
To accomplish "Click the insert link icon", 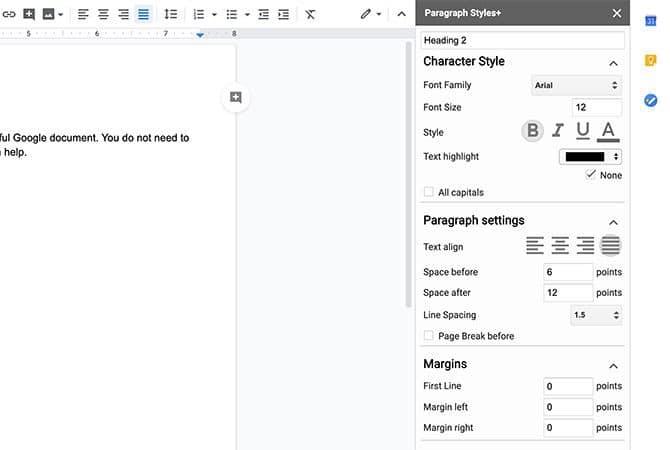I will 9,15.
